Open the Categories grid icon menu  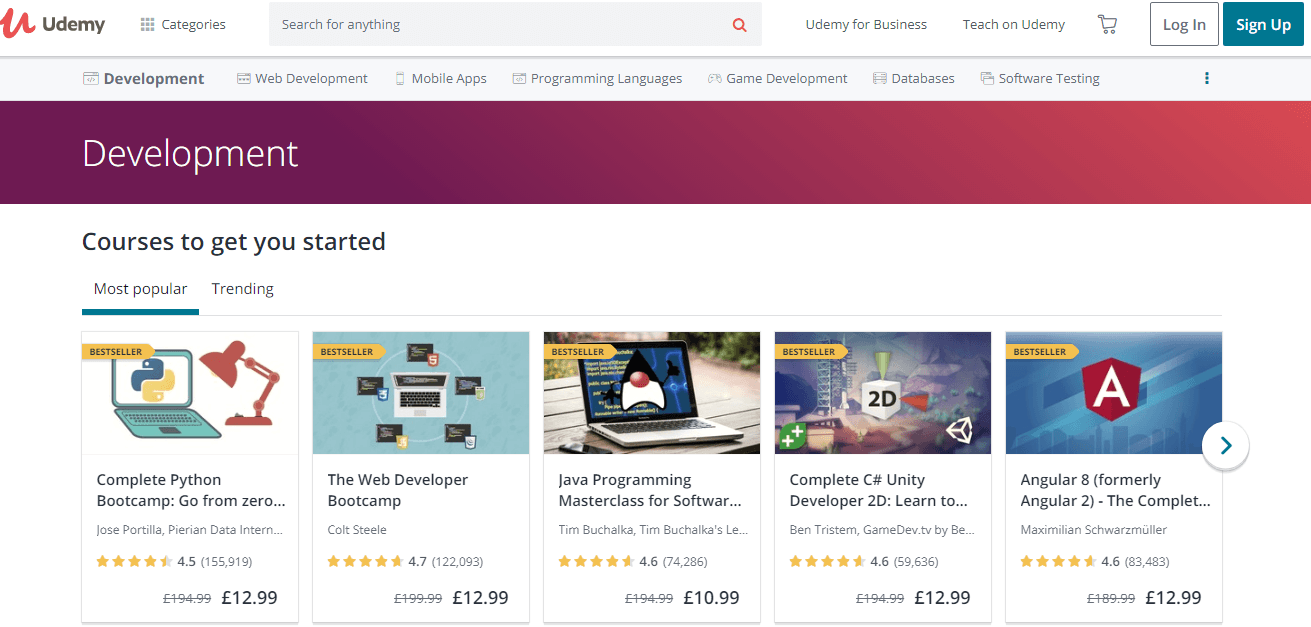tap(148, 24)
